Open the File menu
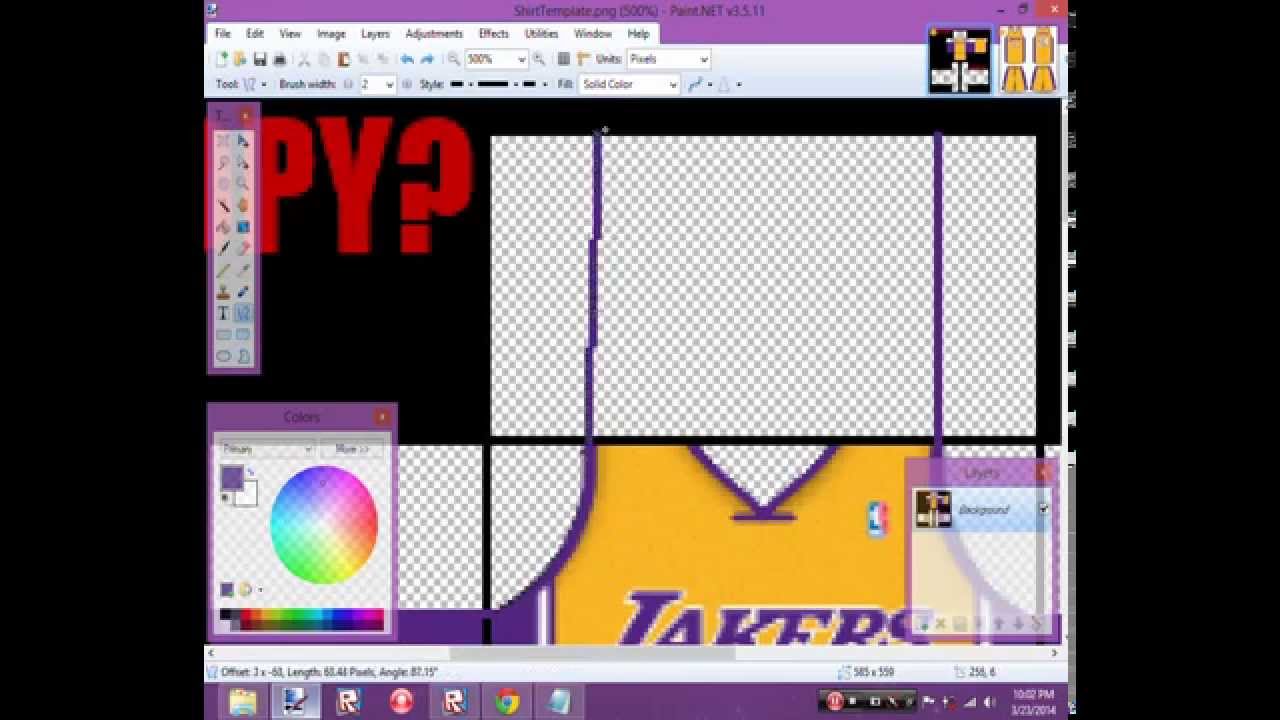Image resolution: width=1280 pixels, height=720 pixels. (x=222, y=33)
